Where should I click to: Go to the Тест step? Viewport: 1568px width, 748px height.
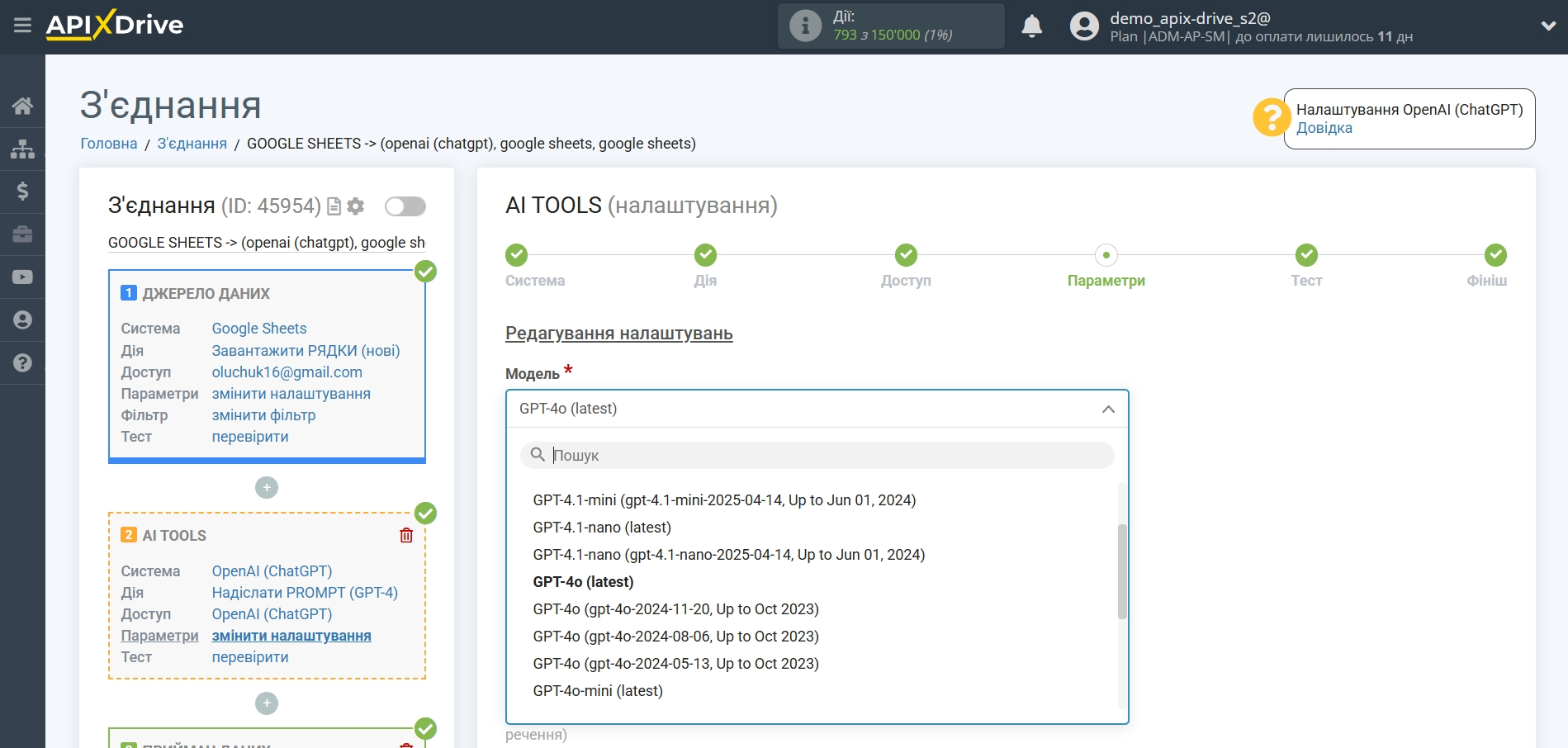click(x=1306, y=255)
